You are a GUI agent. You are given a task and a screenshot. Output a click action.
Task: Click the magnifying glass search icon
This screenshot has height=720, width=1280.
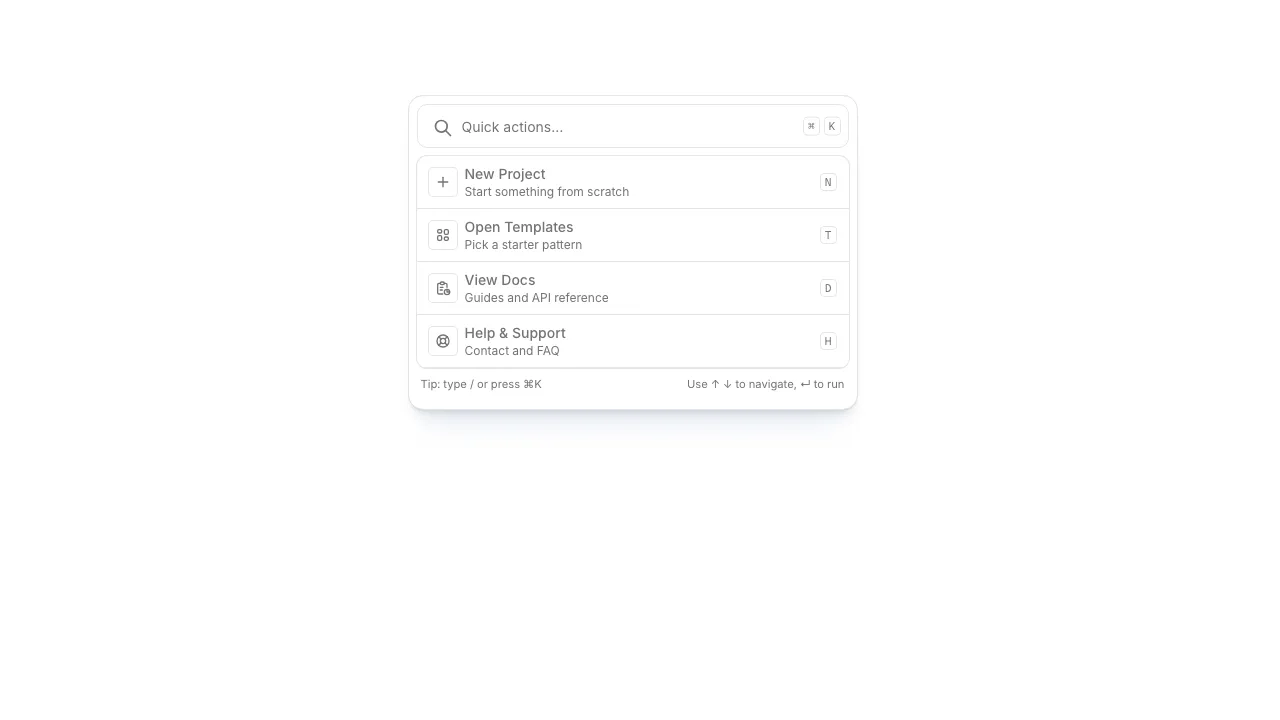(x=442, y=127)
